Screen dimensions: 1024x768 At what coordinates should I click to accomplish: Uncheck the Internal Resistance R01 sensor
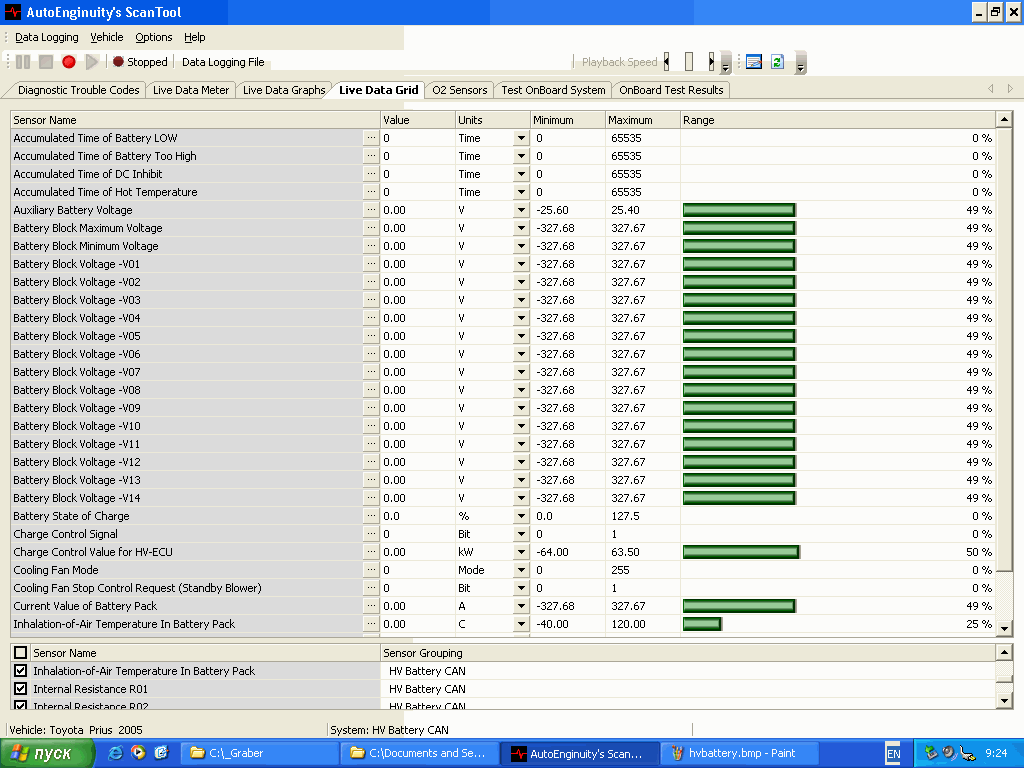tap(21, 689)
